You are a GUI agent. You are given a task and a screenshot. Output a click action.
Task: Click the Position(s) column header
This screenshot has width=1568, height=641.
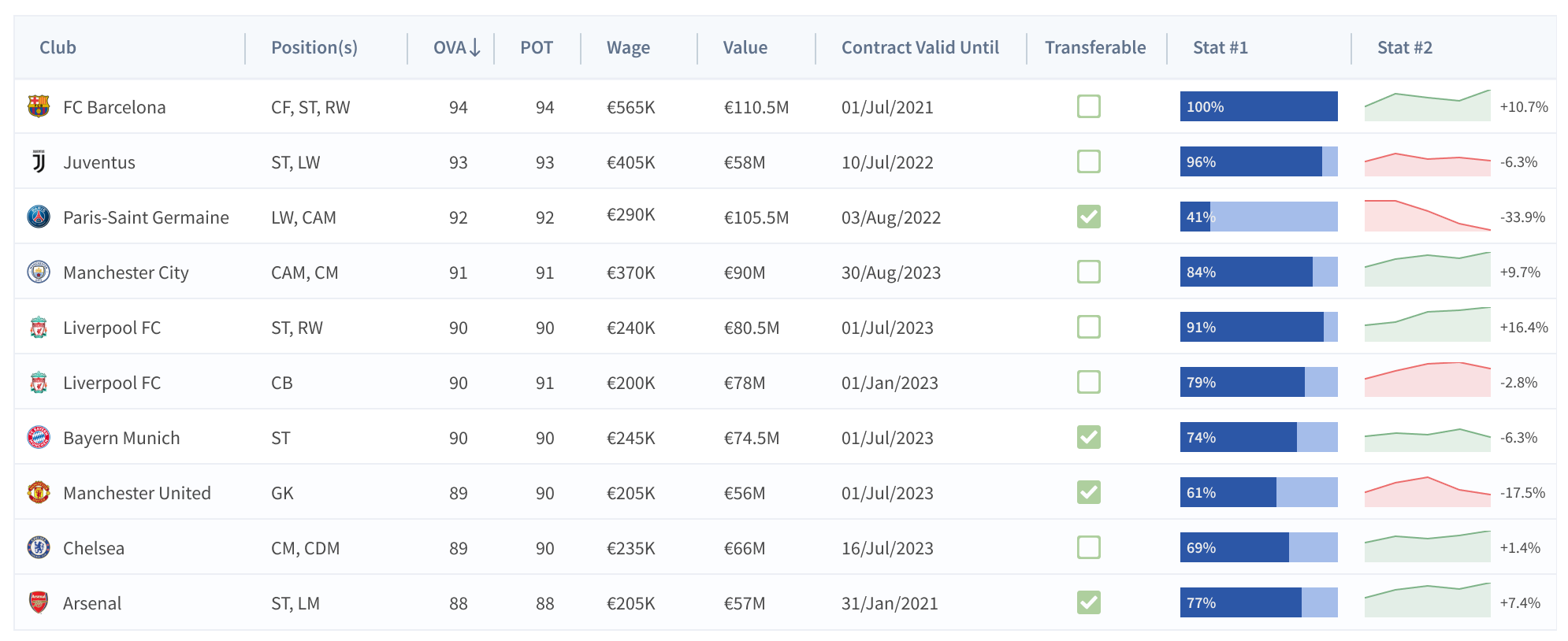point(314,48)
